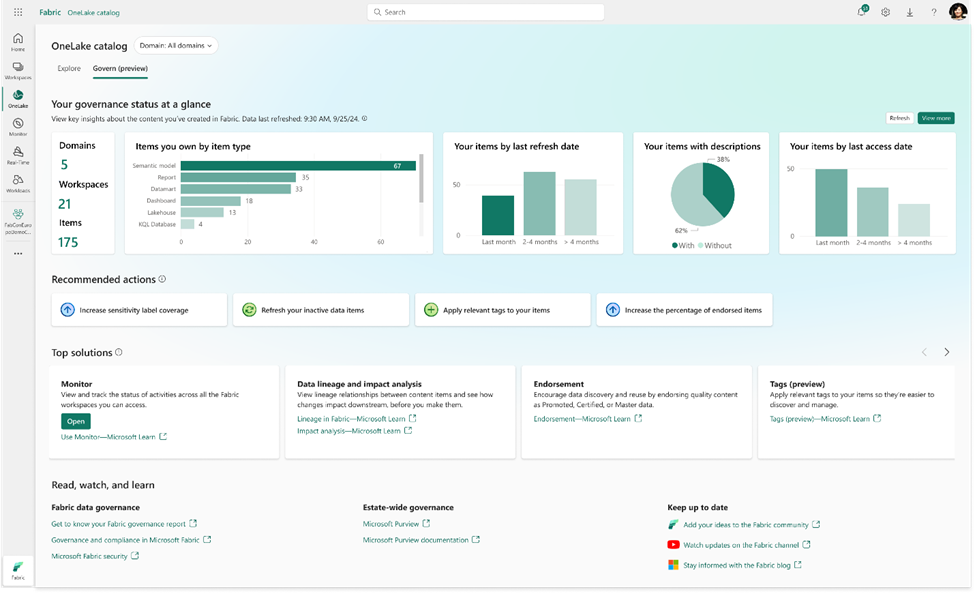Image resolution: width=975 pixels, height=594 pixels.
Task: Click the Refresh button
Action: click(899, 118)
